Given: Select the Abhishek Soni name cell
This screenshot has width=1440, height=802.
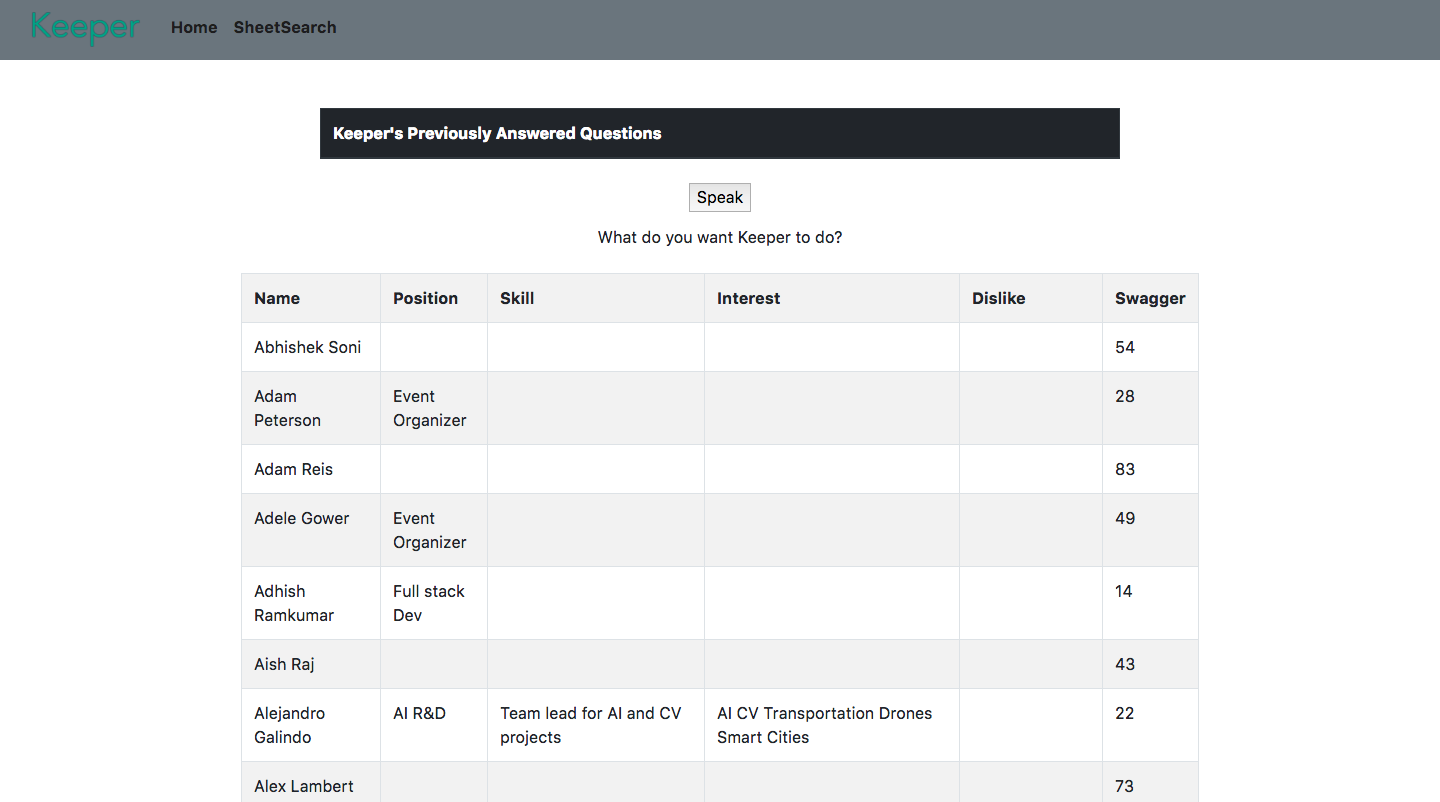Looking at the screenshot, I should point(311,347).
